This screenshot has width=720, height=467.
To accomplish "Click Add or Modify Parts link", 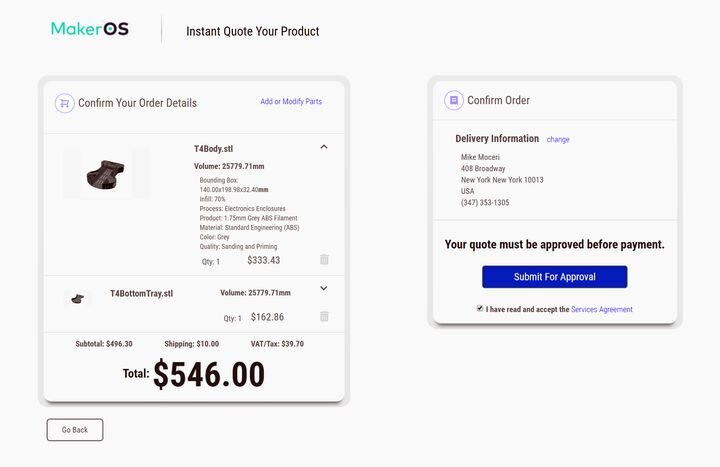I will (291, 102).
